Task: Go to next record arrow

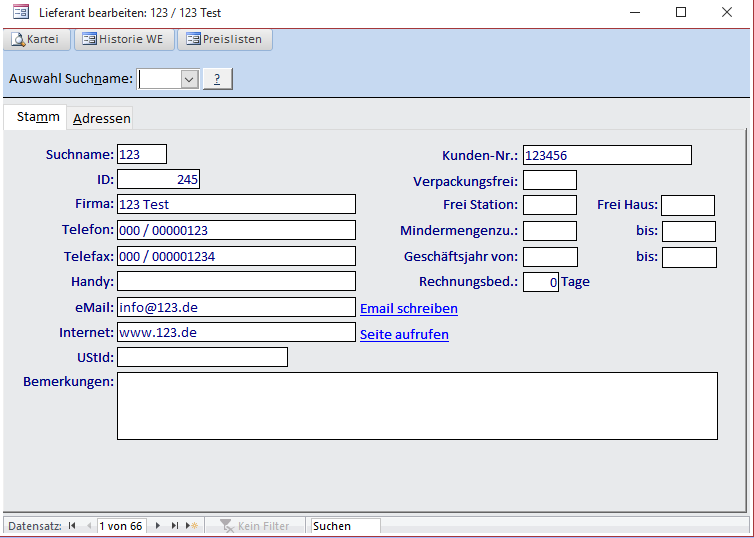Action: tap(157, 526)
